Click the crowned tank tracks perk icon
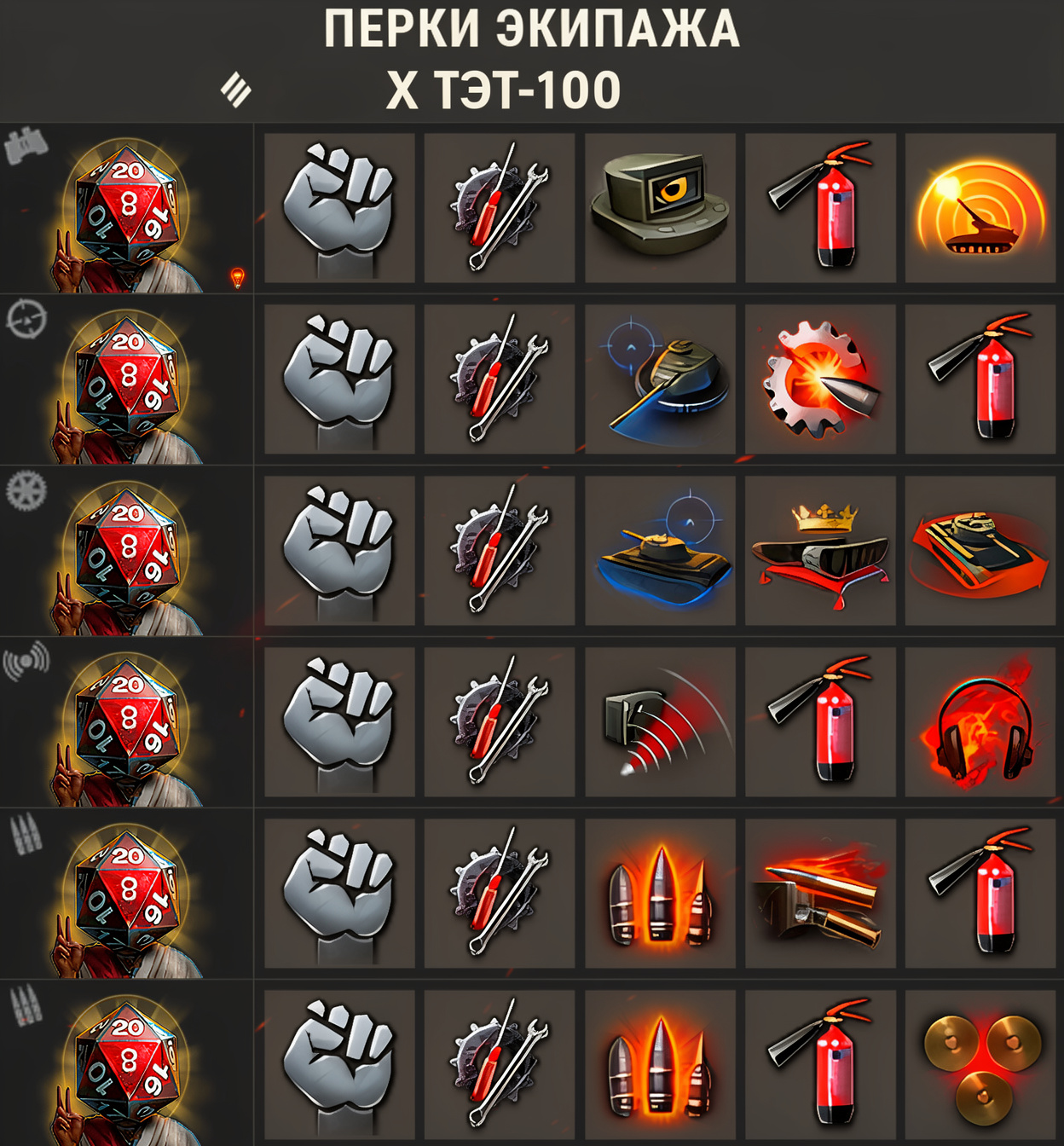Viewport: 1064px width, 1146px height. (x=820, y=550)
